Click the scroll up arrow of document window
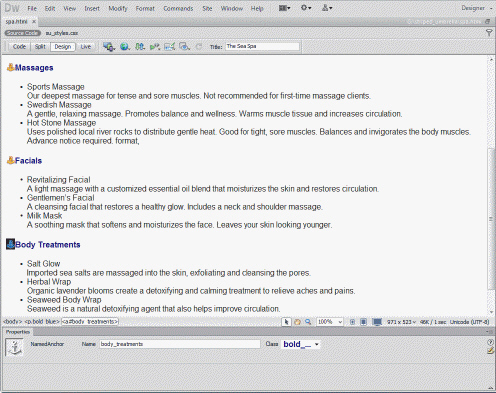Viewport: 496px width, 393px height. [x=491, y=59]
